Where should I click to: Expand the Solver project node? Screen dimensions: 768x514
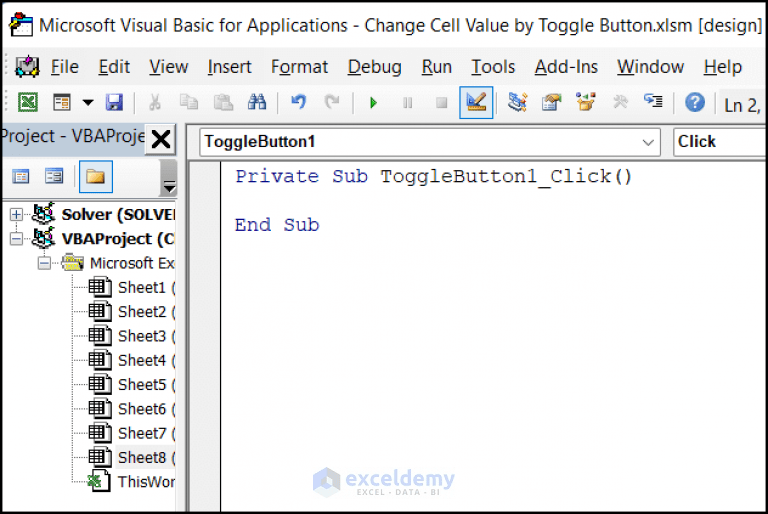pos(16,214)
